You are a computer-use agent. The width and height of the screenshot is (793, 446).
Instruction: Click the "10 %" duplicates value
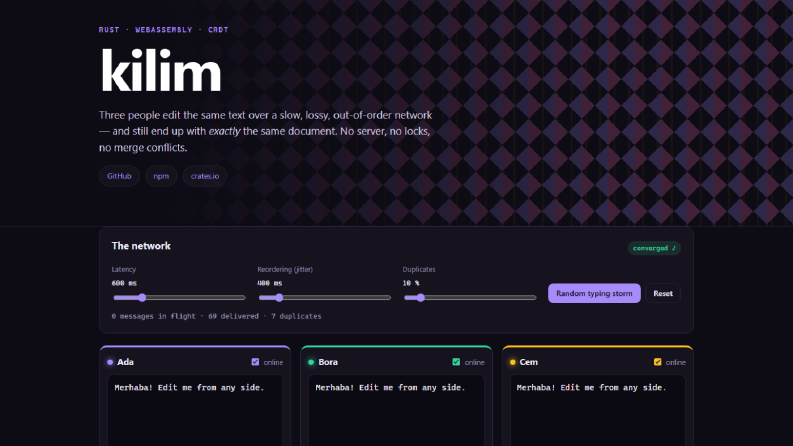coord(411,283)
